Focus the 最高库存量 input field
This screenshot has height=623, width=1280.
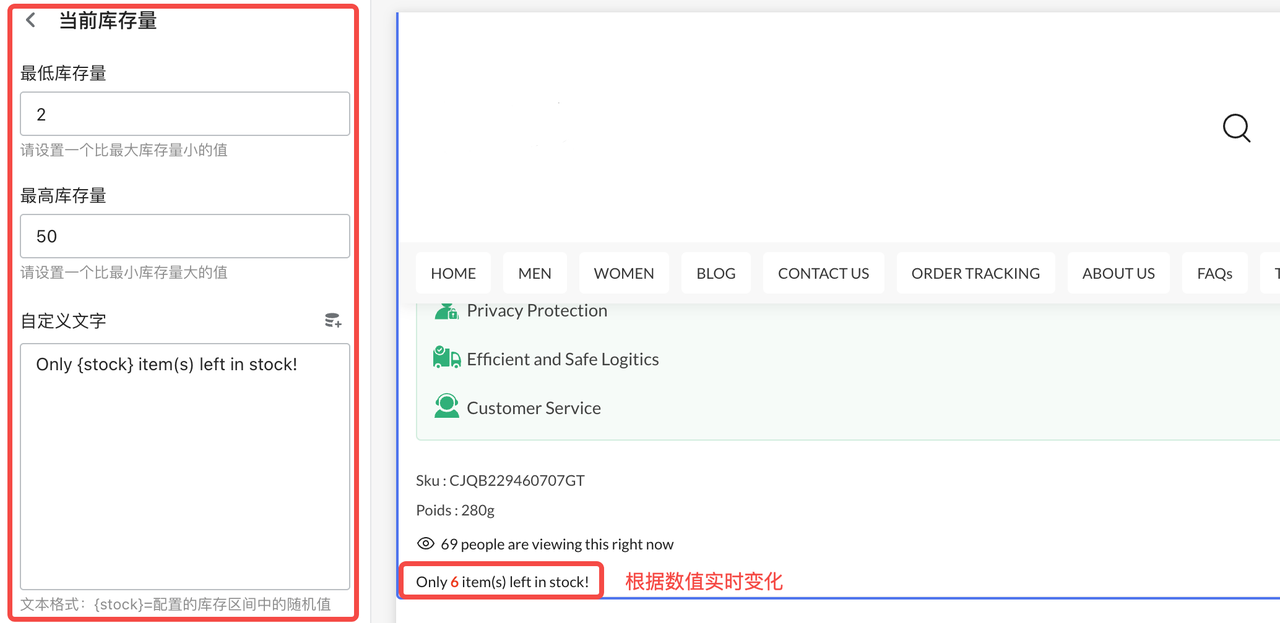click(185, 236)
